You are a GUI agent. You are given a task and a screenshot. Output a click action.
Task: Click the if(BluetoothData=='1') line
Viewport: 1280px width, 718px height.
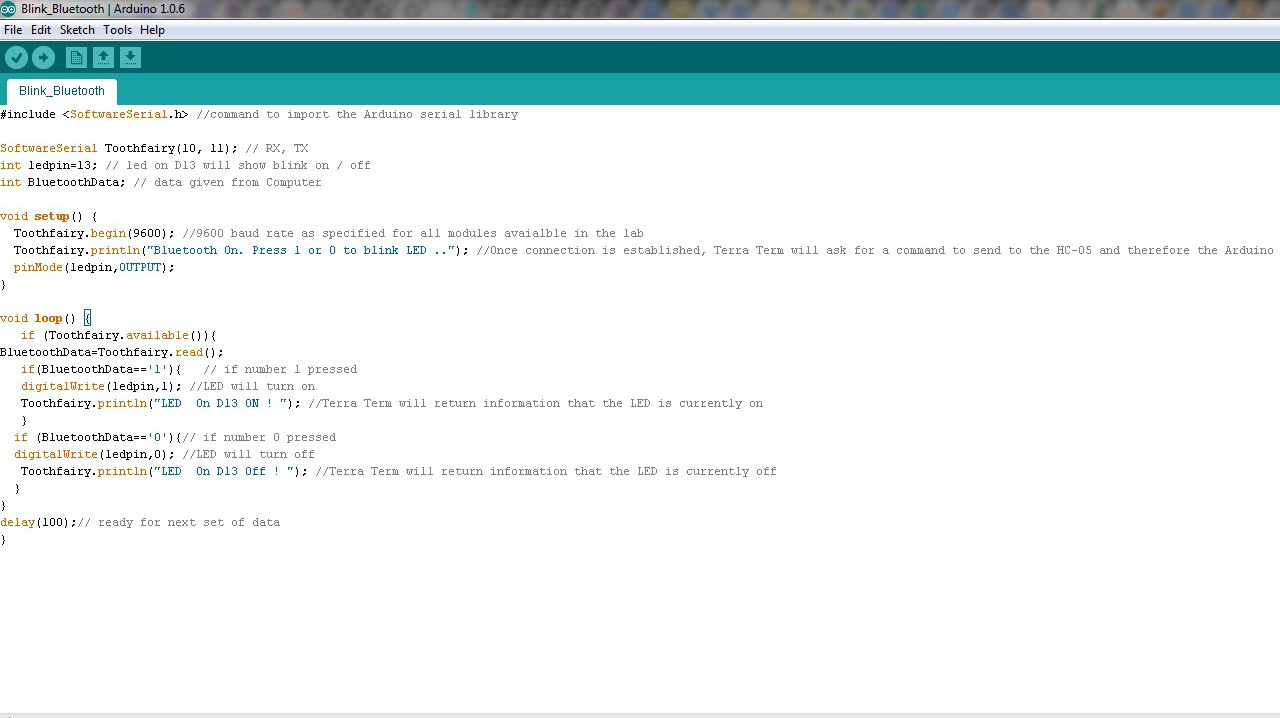(x=189, y=369)
